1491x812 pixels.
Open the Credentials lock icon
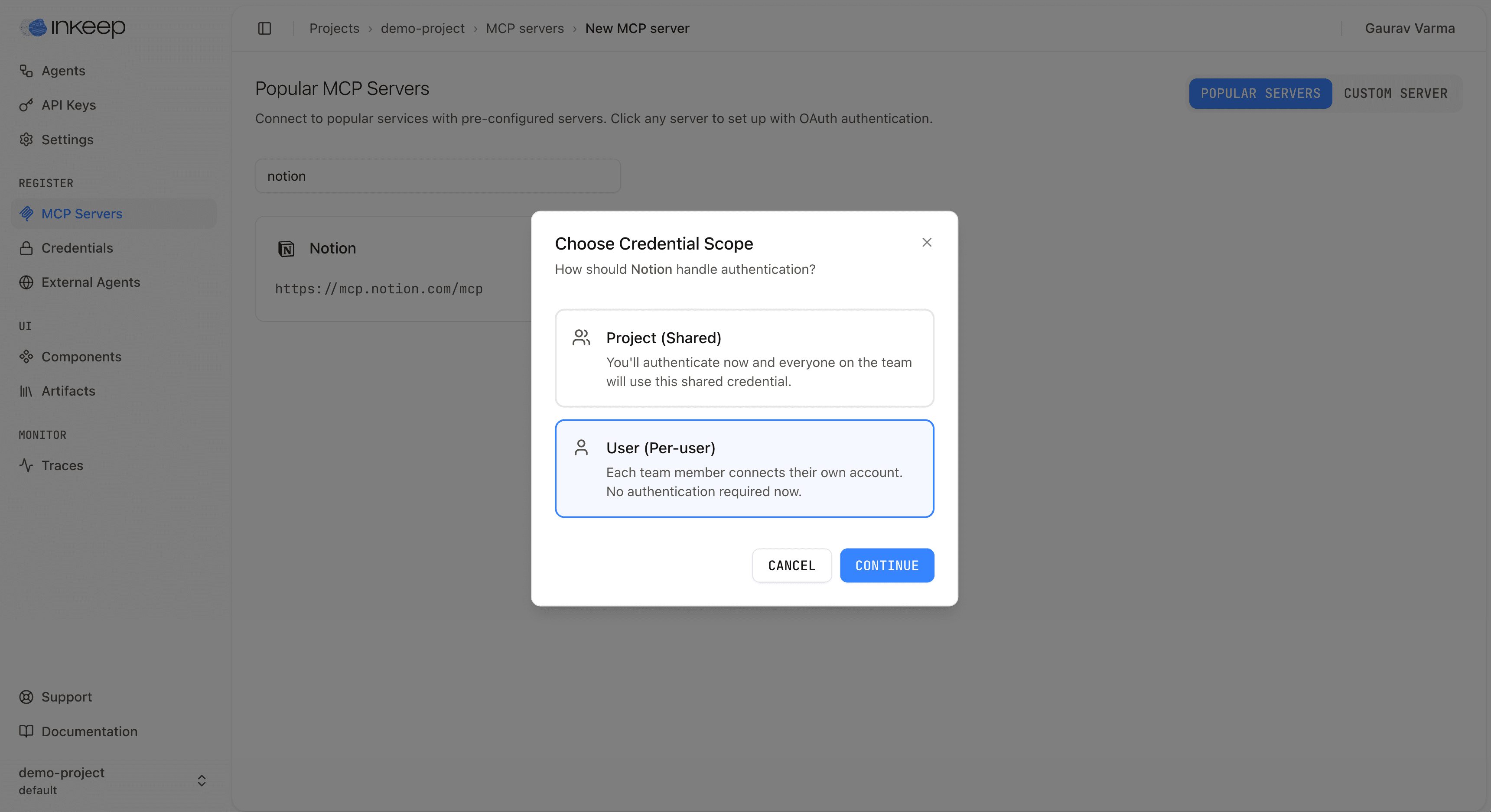pos(26,248)
